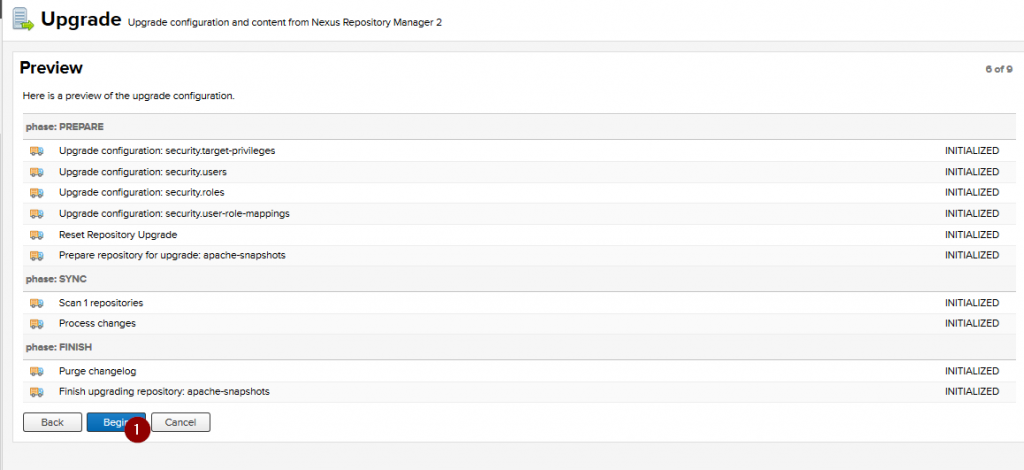Click the truck icon beside security.target-privileges
The width and height of the screenshot is (1024, 470).
click(x=37, y=151)
